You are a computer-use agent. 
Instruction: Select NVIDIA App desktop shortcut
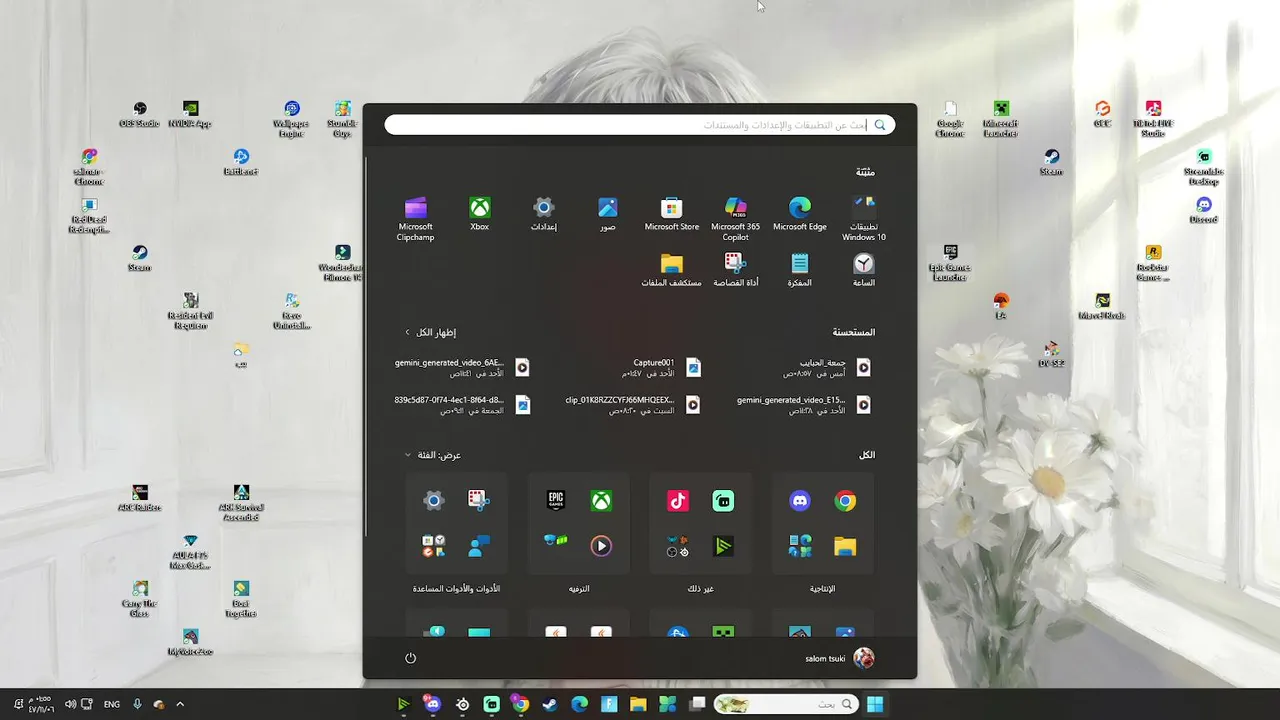190,114
